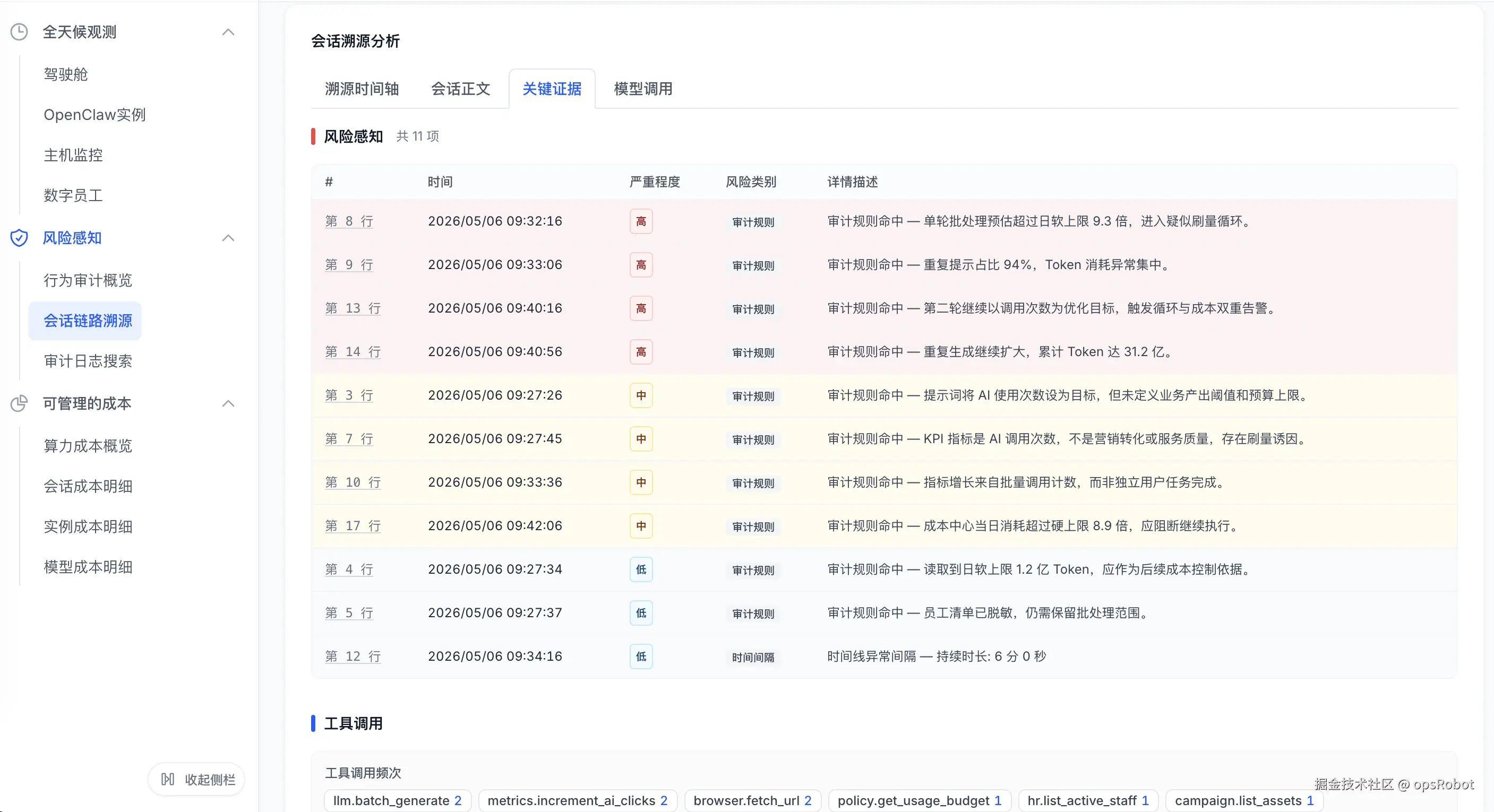Click the 高 severity badge at 09:33:06
The width and height of the screenshot is (1494, 812).
click(641, 265)
